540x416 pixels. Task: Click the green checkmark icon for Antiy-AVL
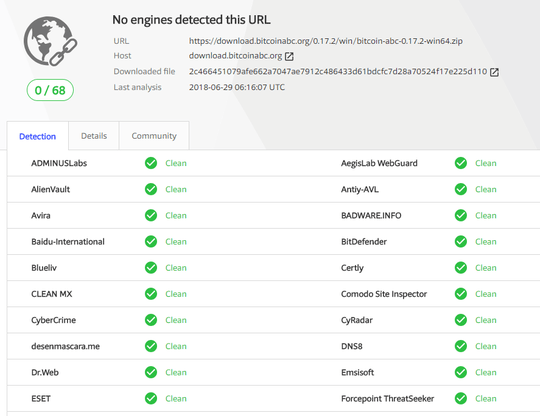coord(461,189)
